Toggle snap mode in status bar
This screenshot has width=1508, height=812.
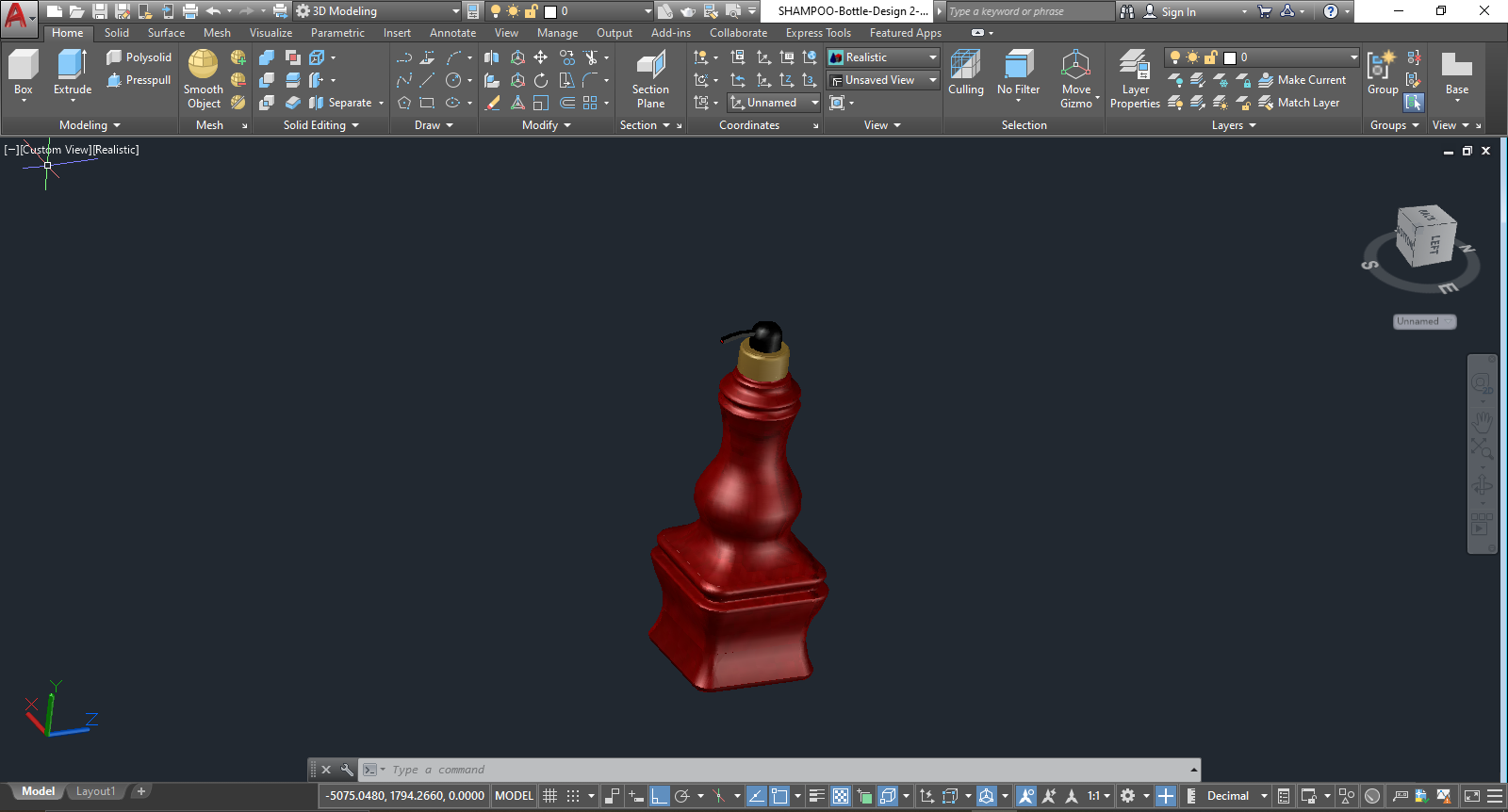pos(573,796)
